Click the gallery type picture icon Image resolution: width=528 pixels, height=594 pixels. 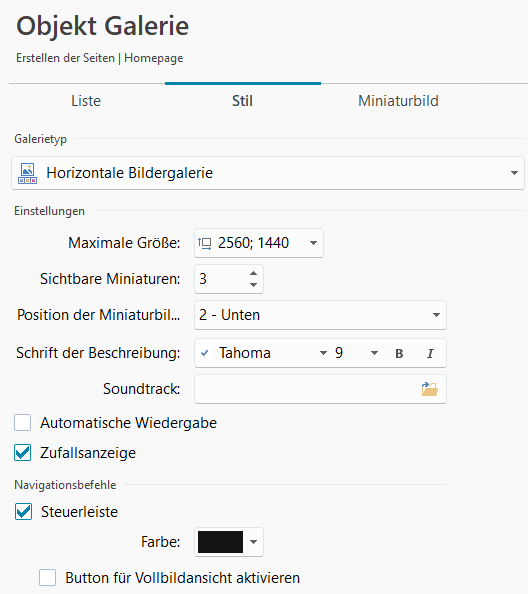click(27, 173)
